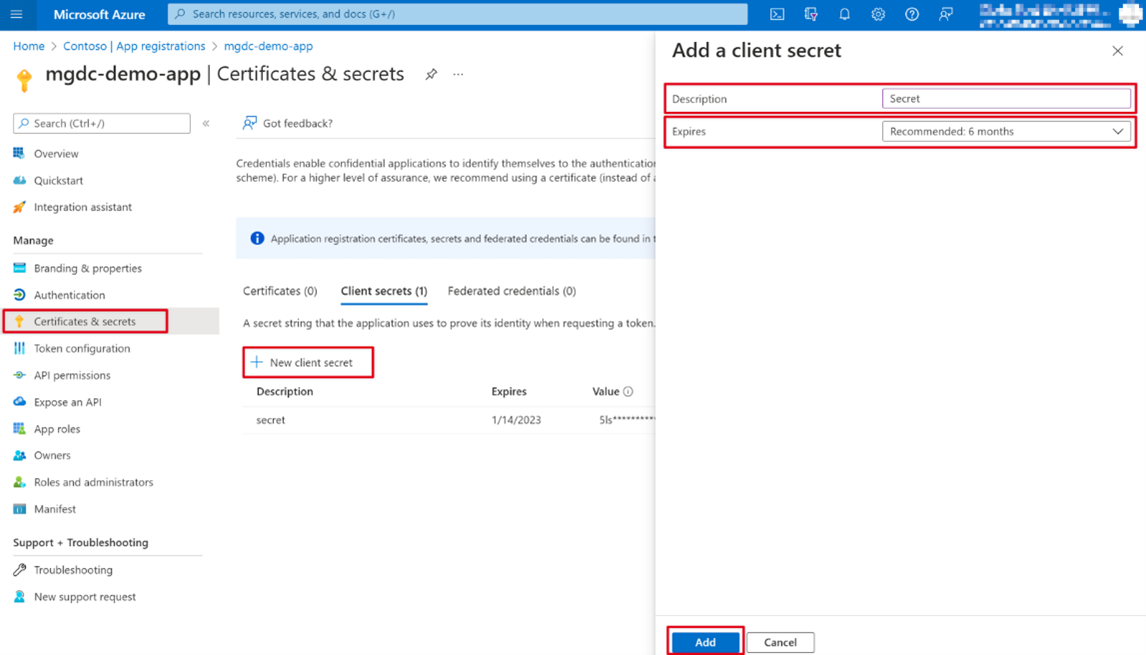This screenshot has height=655, width=1146.
Task: Send feedback using the smiley icon
Action: click(x=944, y=14)
